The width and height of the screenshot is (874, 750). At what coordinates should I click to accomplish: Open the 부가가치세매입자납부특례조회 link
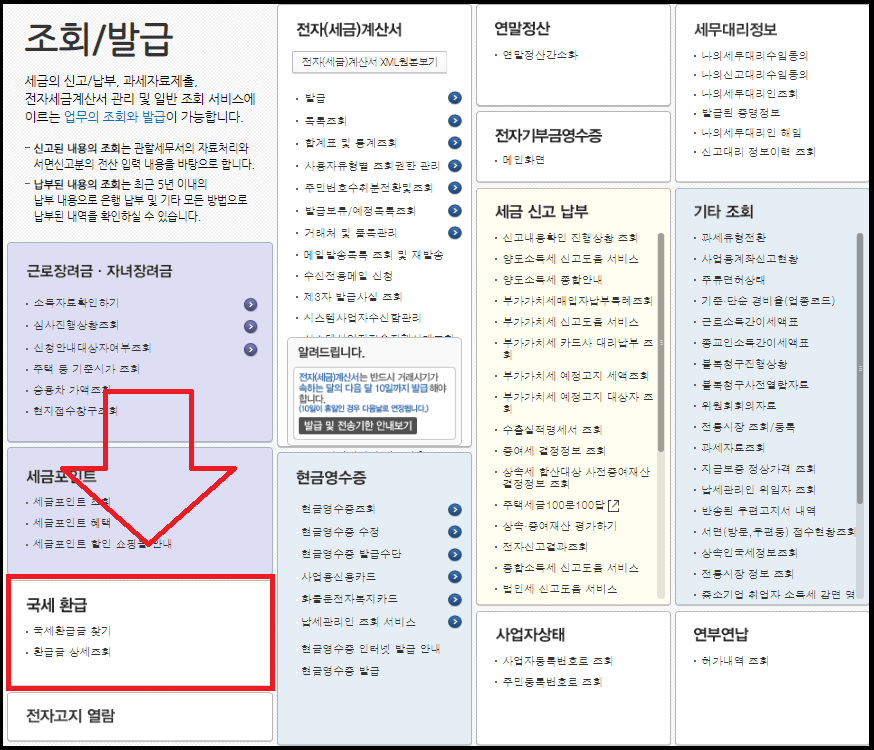click(577, 301)
